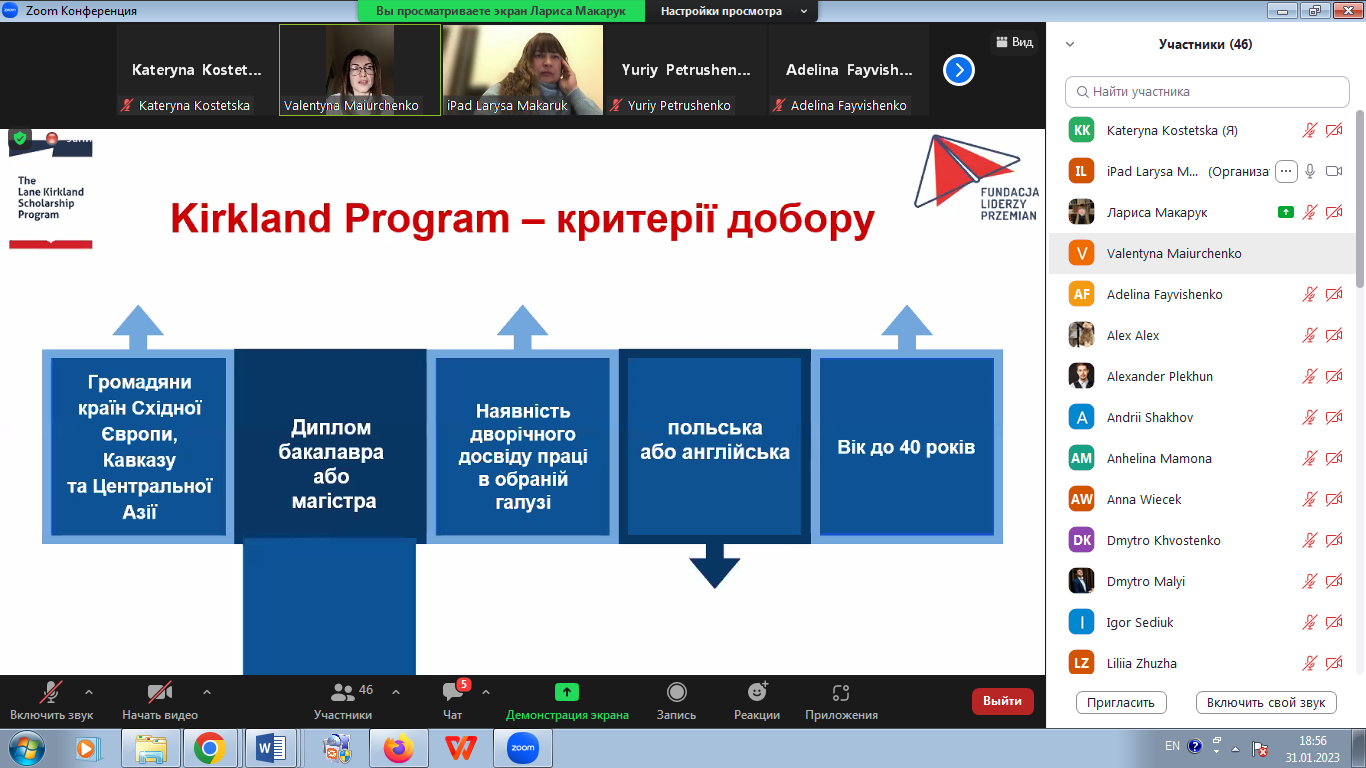Open File Explorer from taskbar
The height and width of the screenshot is (768, 1366).
150,748
